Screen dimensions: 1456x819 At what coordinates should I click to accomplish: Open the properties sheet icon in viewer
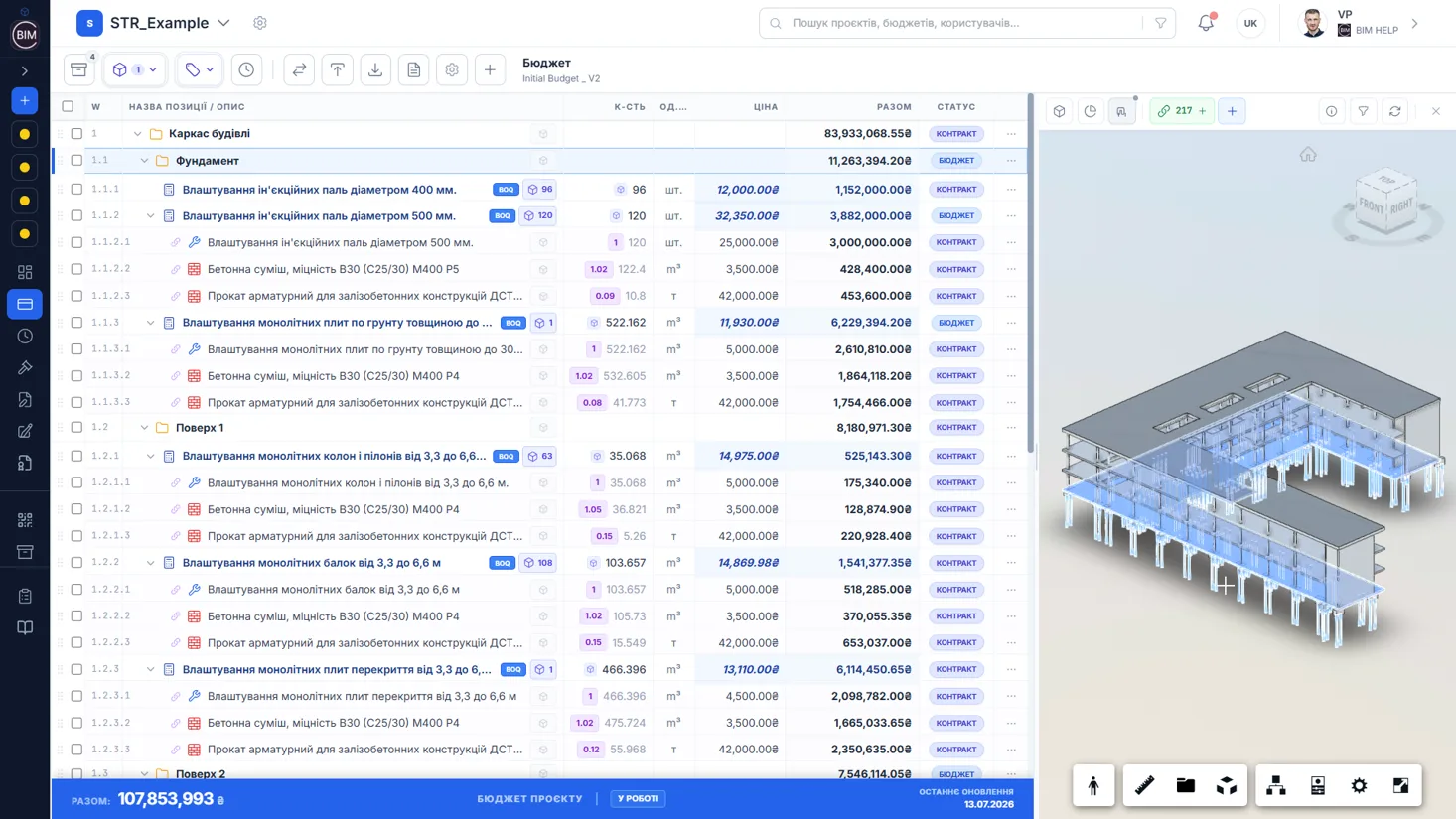[x=1318, y=785]
